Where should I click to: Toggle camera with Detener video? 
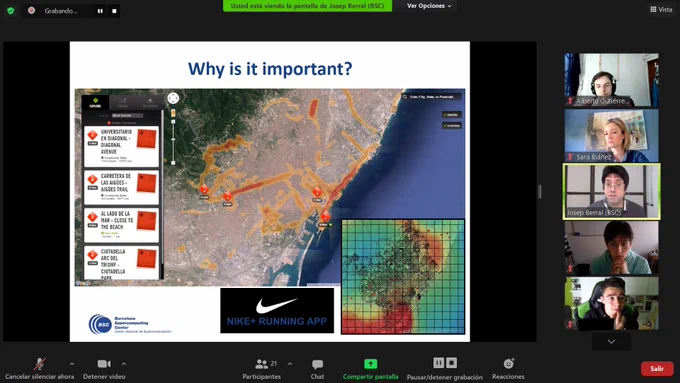[104, 369]
